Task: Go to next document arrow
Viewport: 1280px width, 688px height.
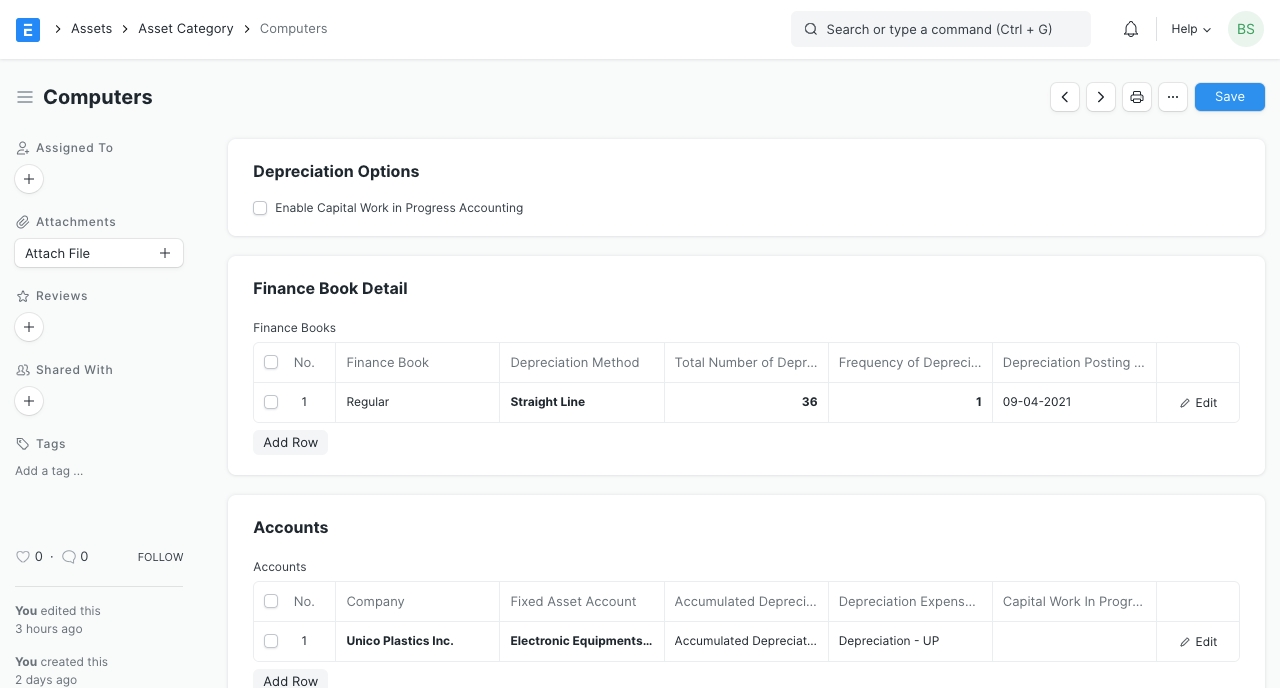Action: point(1101,97)
